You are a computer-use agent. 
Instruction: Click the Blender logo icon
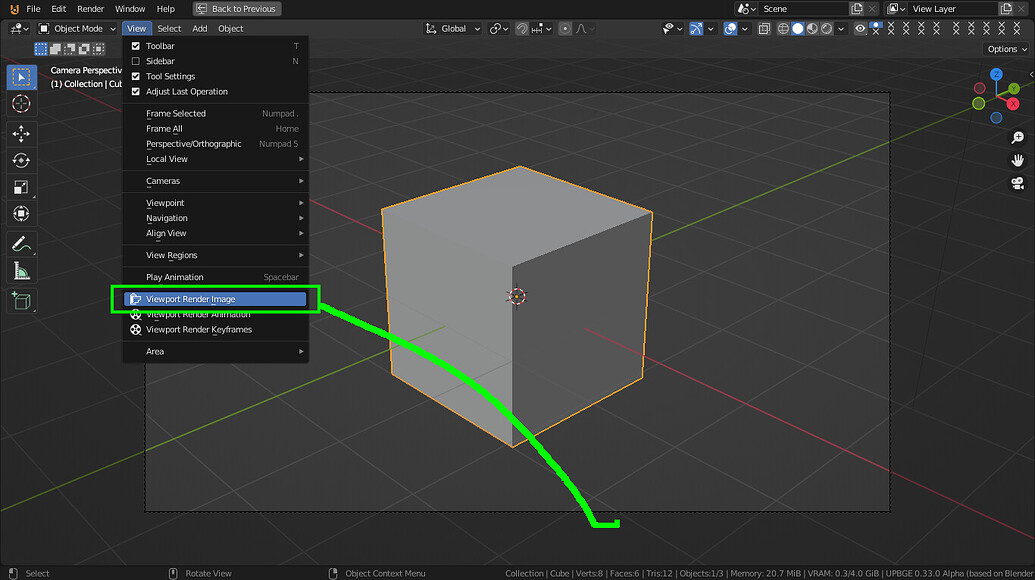coord(14,9)
